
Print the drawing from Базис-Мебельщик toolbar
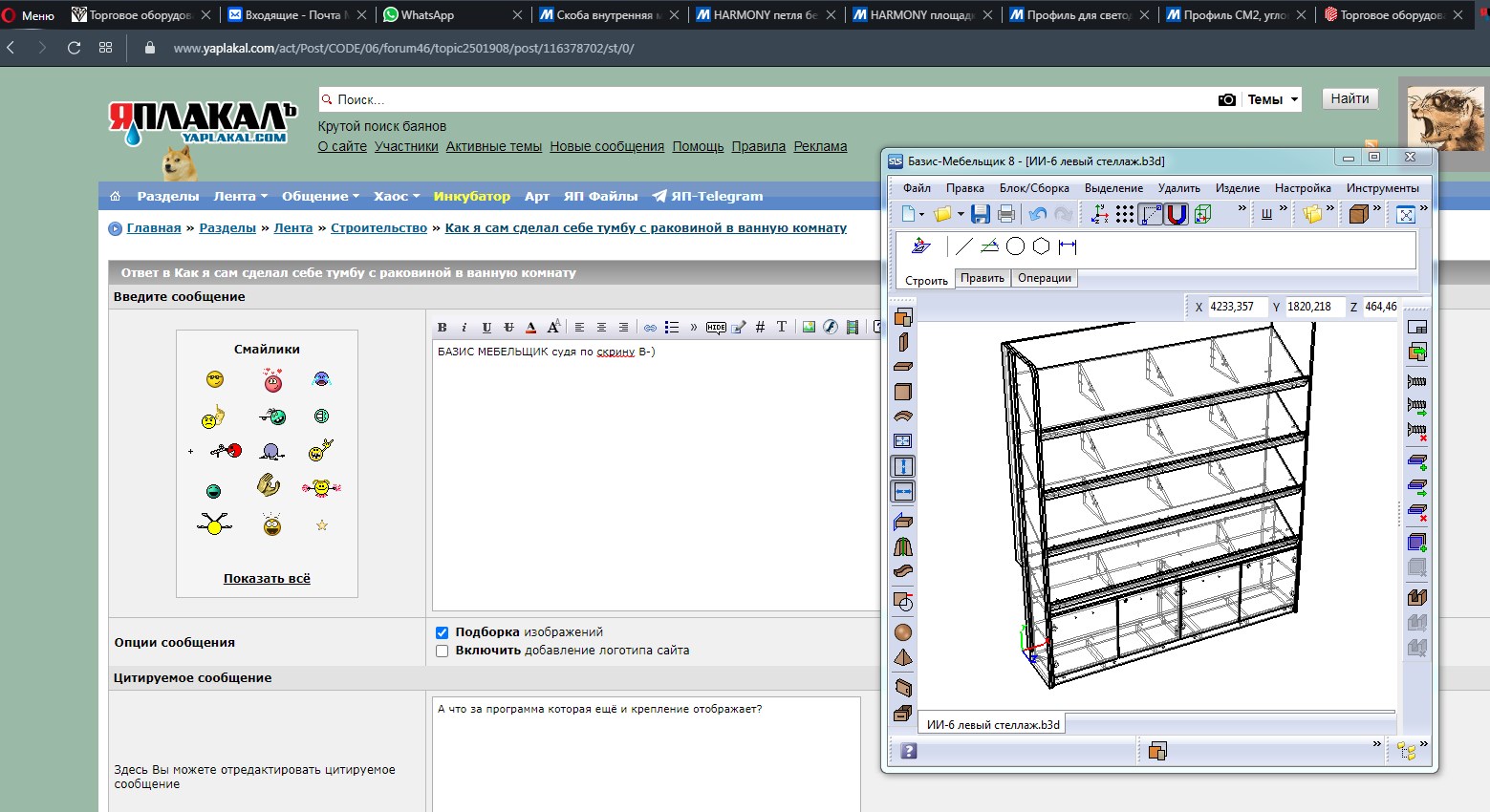(x=1006, y=214)
